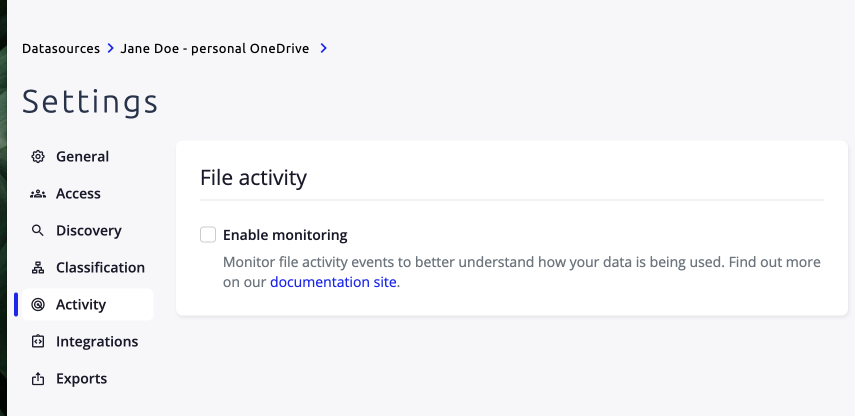The image size is (855, 416).
Task: Open the documentation site link
Action: 333,282
